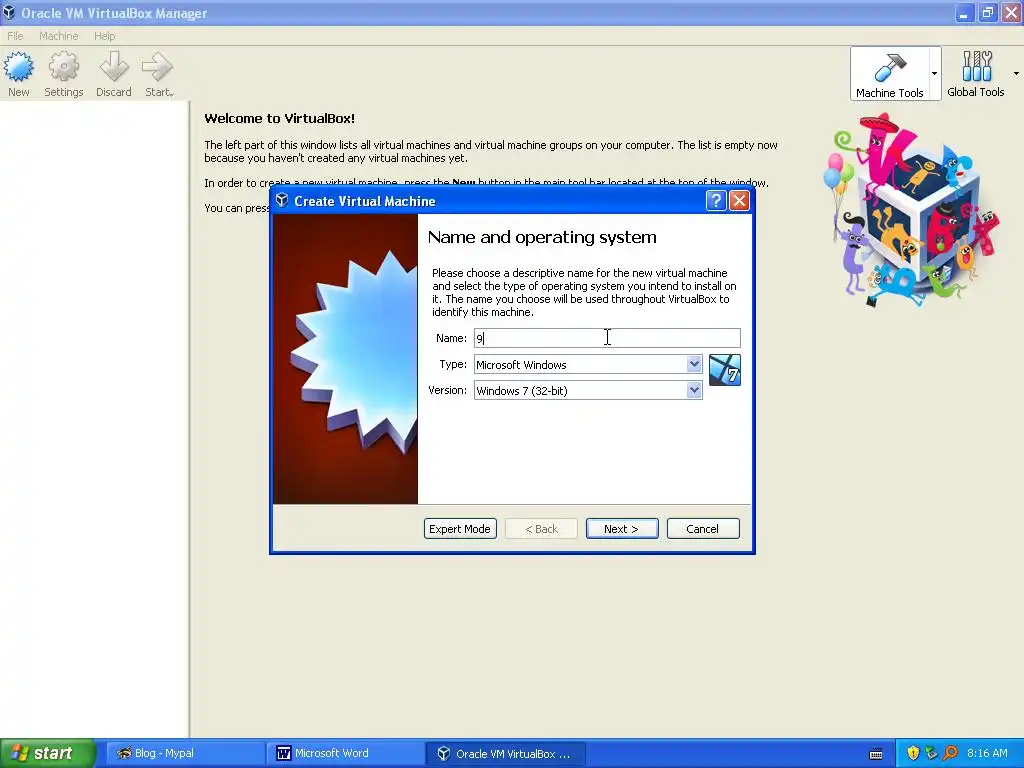Click the Start arrow toolbar icon
The image size is (1024, 768).
pyautogui.click(x=158, y=74)
